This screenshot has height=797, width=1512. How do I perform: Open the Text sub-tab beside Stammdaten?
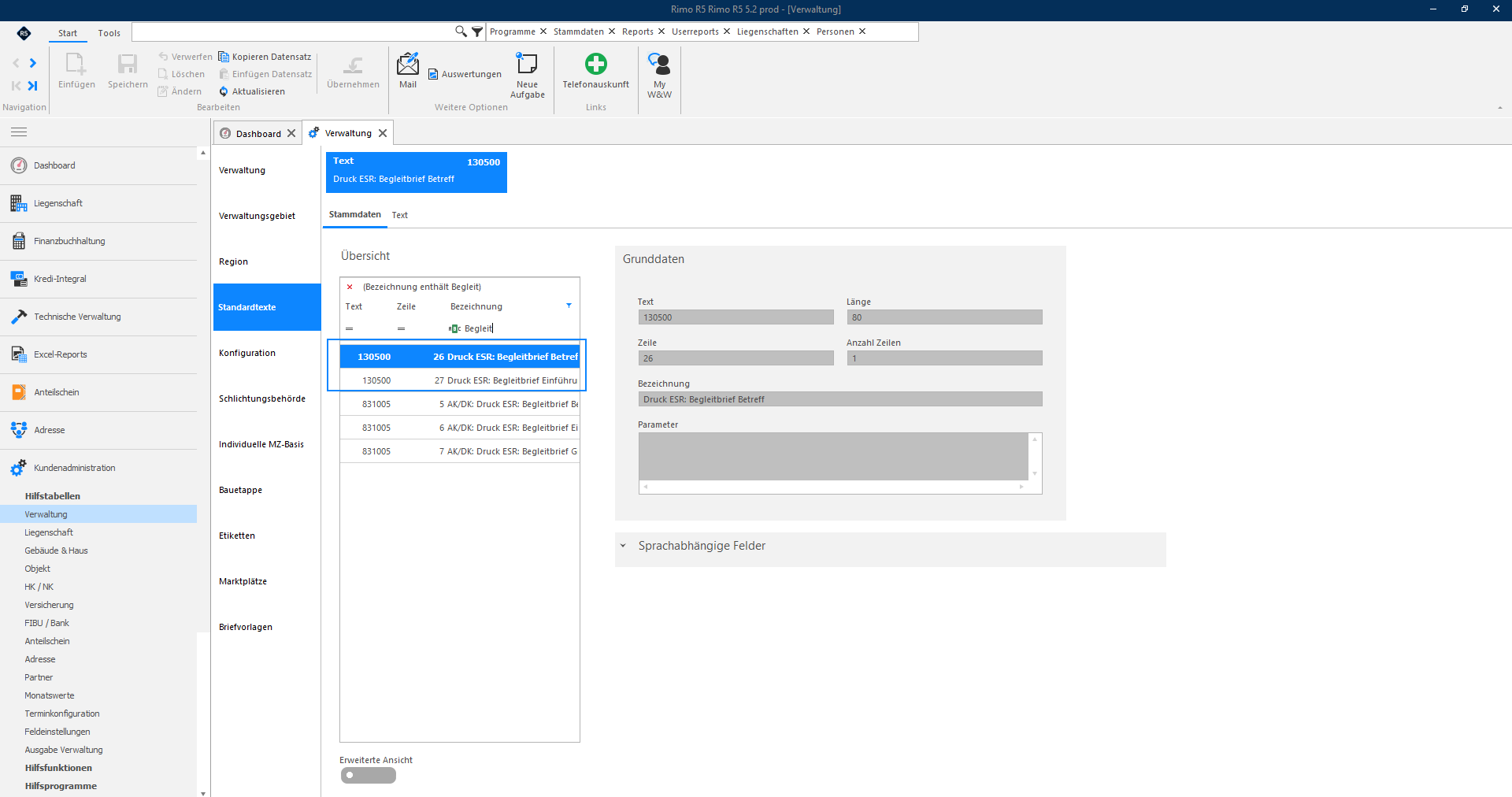[x=400, y=215]
